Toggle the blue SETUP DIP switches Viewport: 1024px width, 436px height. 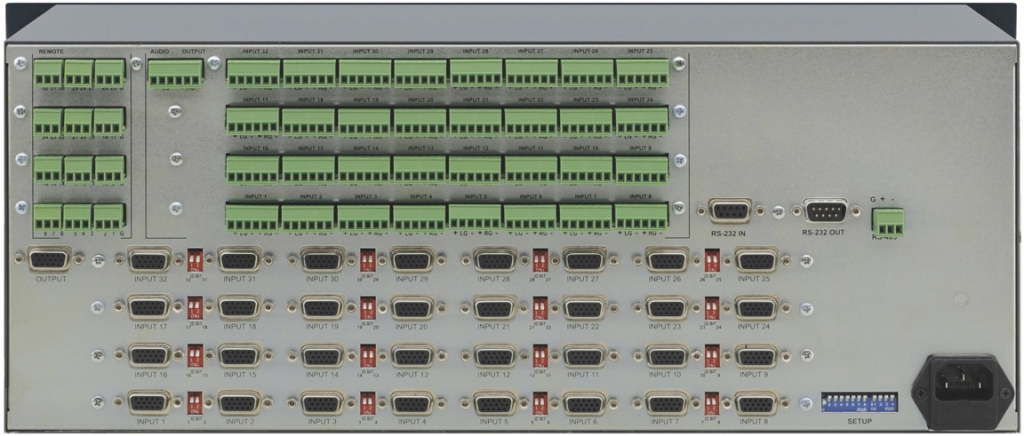point(858,402)
